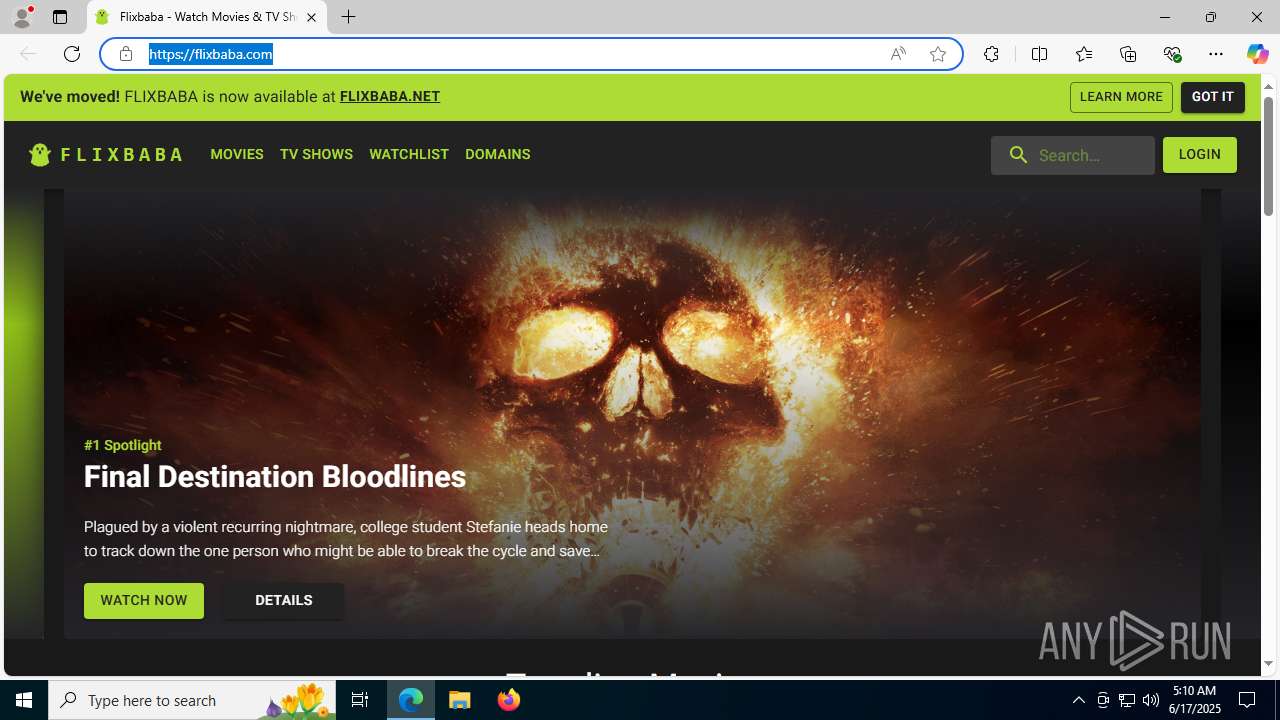Open the tab actions menu icon
Image resolution: width=1280 pixels, height=720 pixels.
click(60, 17)
